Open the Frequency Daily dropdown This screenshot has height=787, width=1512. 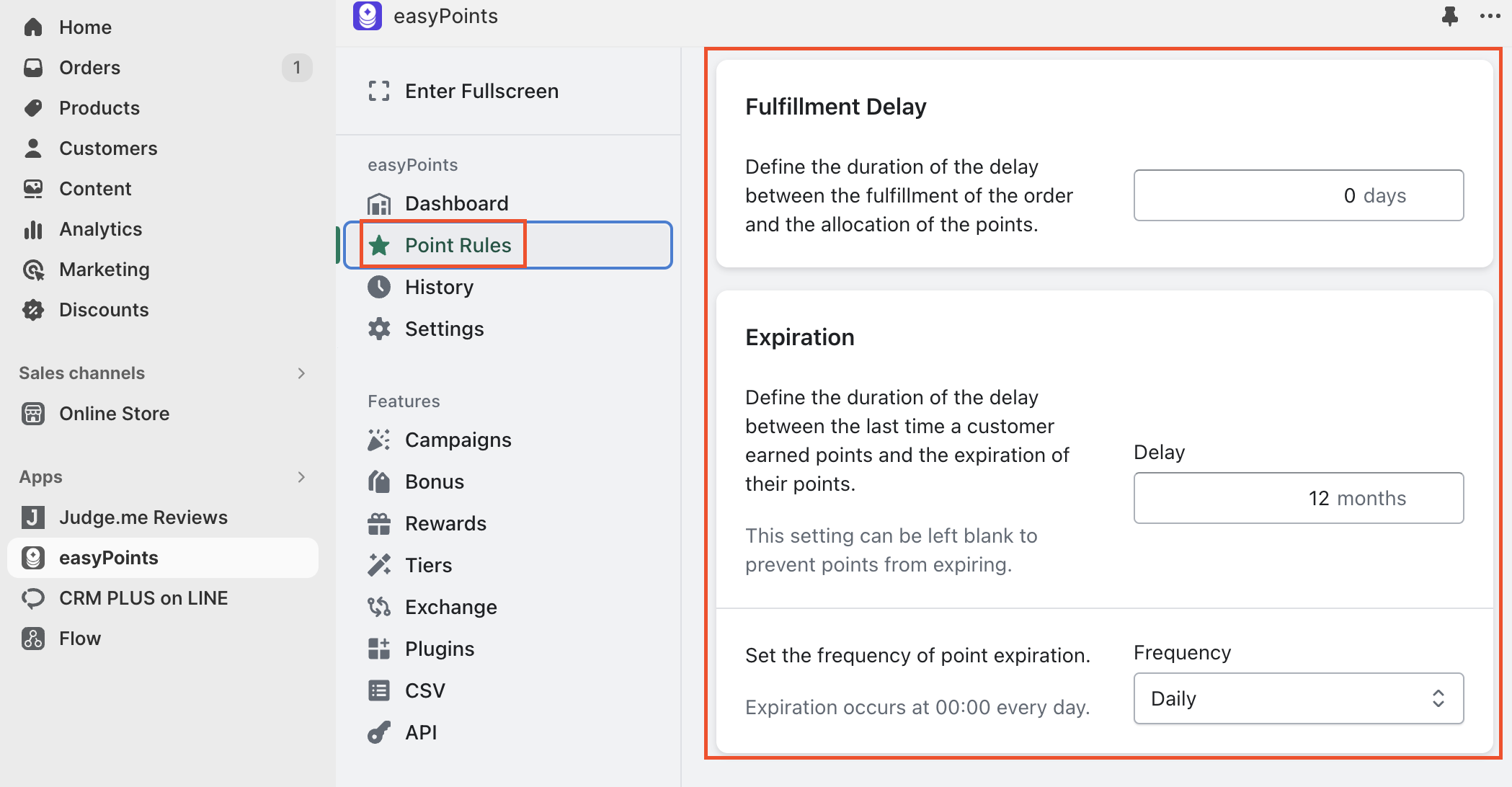[x=1298, y=698]
